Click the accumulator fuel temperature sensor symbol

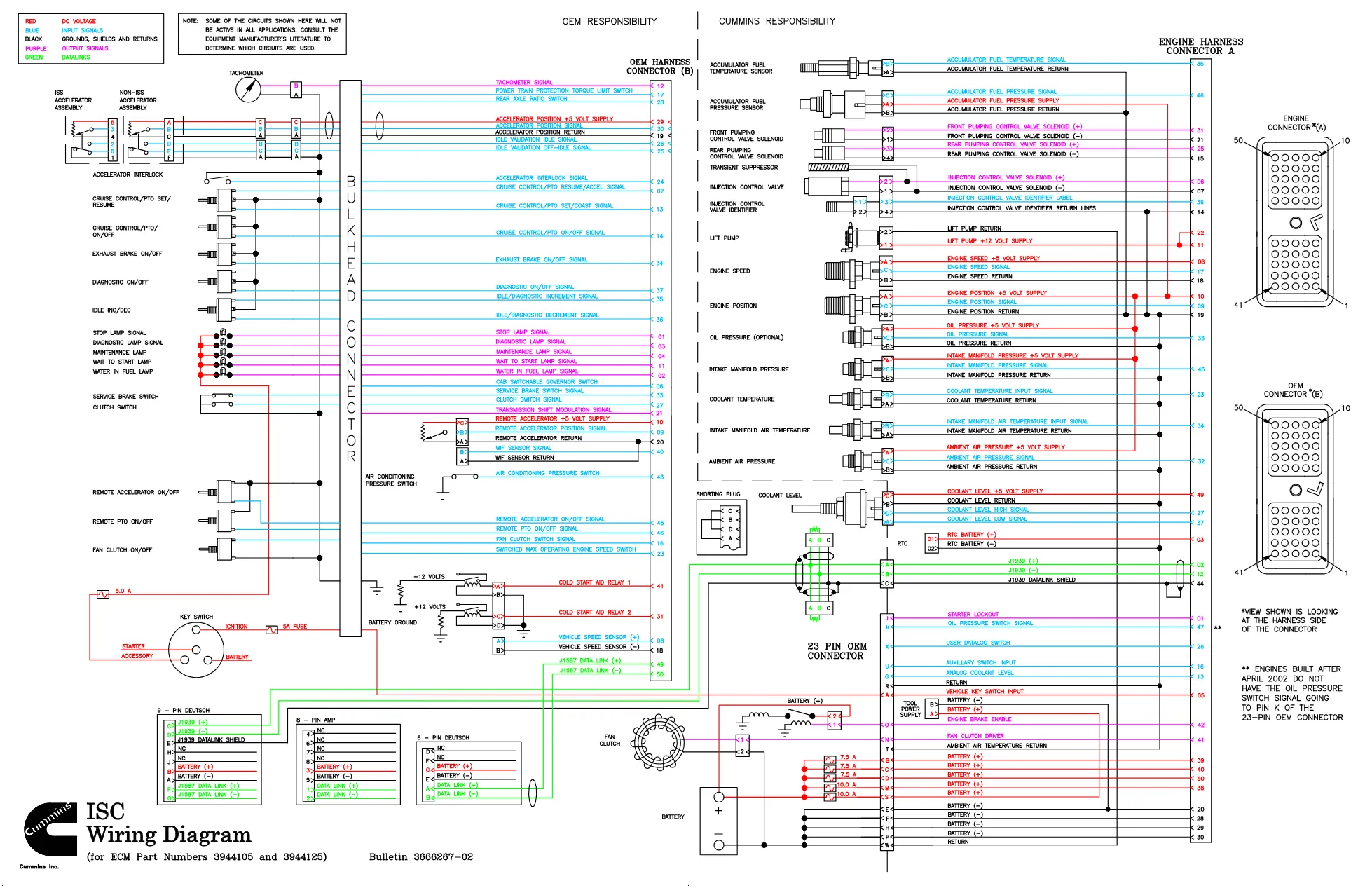(842, 68)
